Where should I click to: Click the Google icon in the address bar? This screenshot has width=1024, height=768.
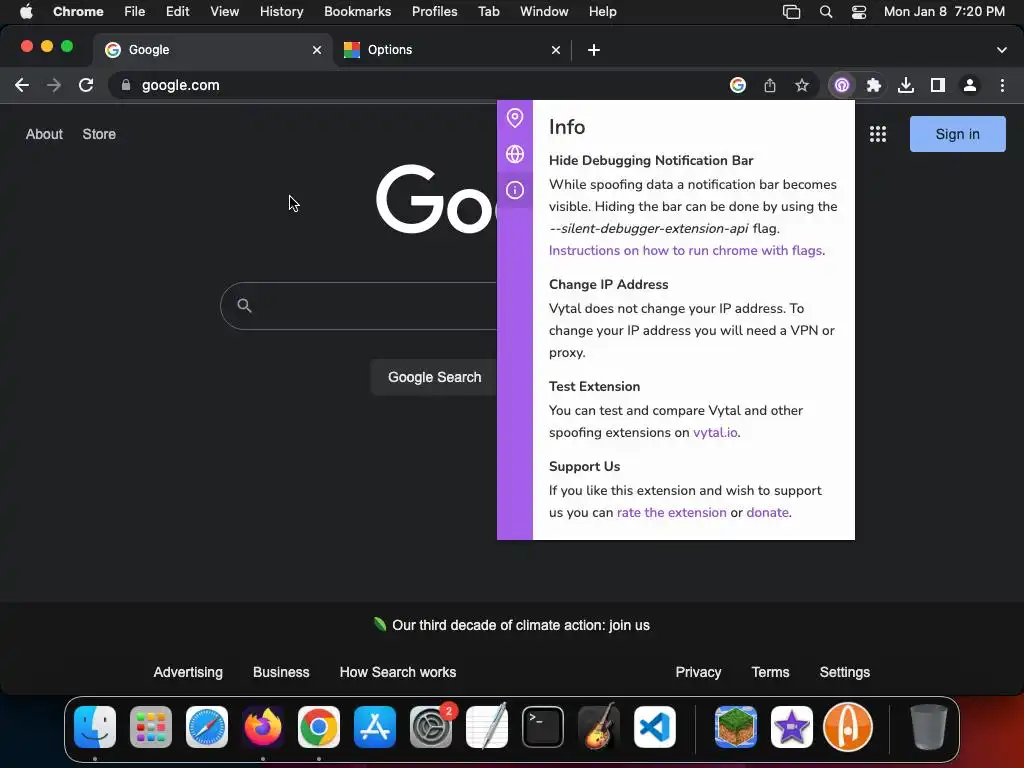pyautogui.click(x=738, y=85)
